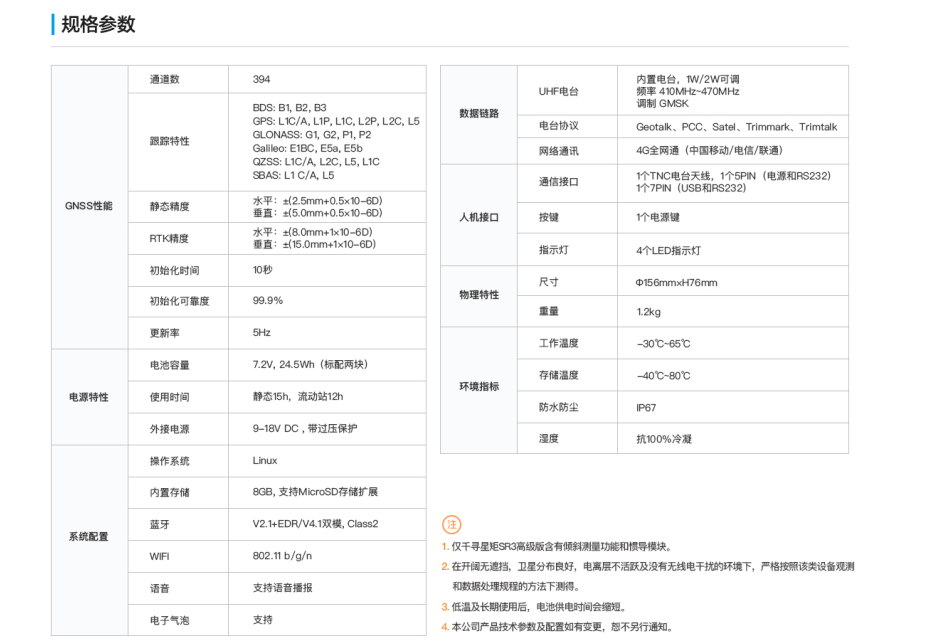Click the 电池容量 row label
929x642 pixels.
pyautogui.click(x=169, y=365)
